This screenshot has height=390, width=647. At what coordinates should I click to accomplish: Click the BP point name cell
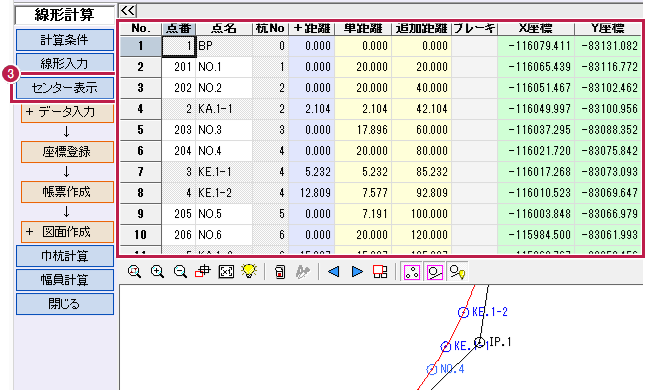pyautogui.click(x=224, y=46)
